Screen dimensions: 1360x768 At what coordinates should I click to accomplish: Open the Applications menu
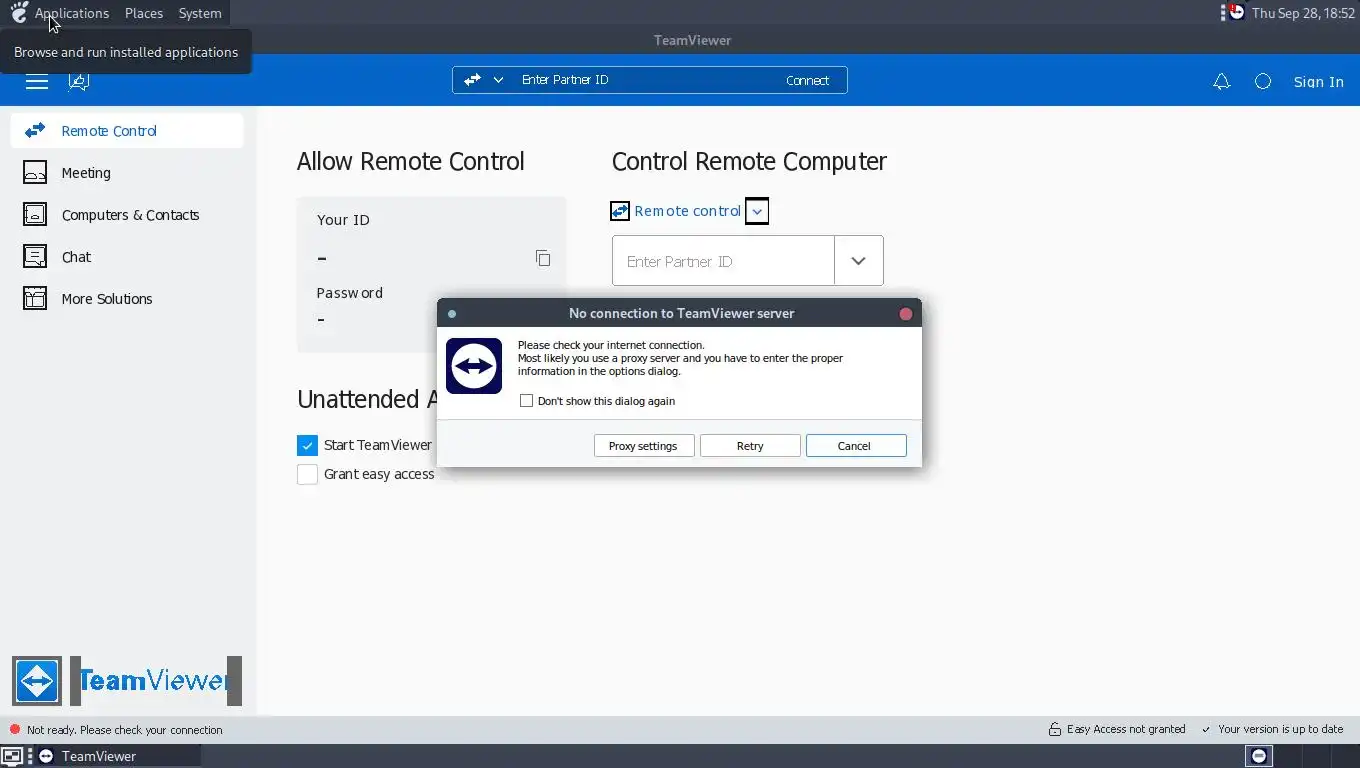(72, 13)
